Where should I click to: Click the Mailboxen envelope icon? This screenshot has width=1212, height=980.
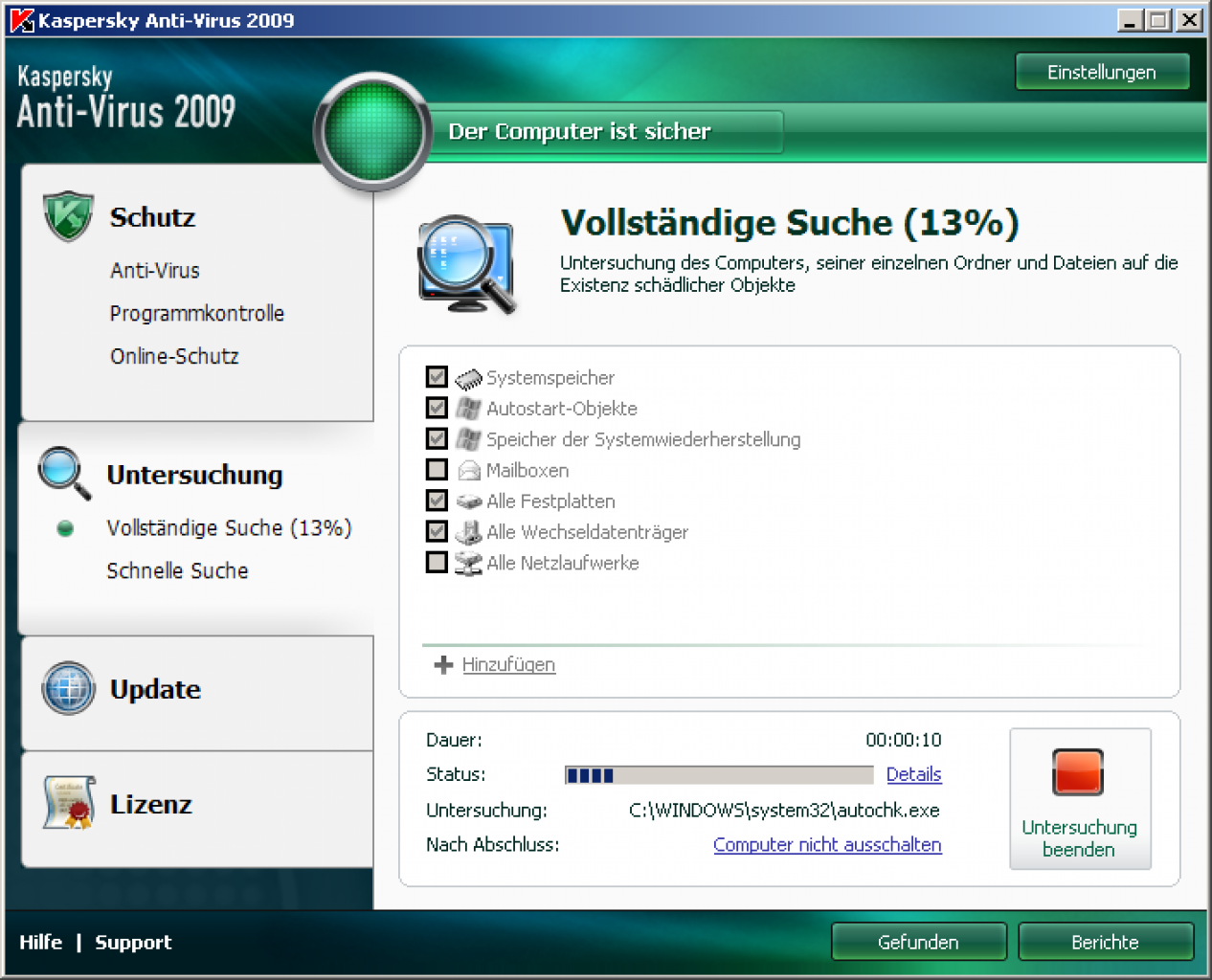coord(468,470)
